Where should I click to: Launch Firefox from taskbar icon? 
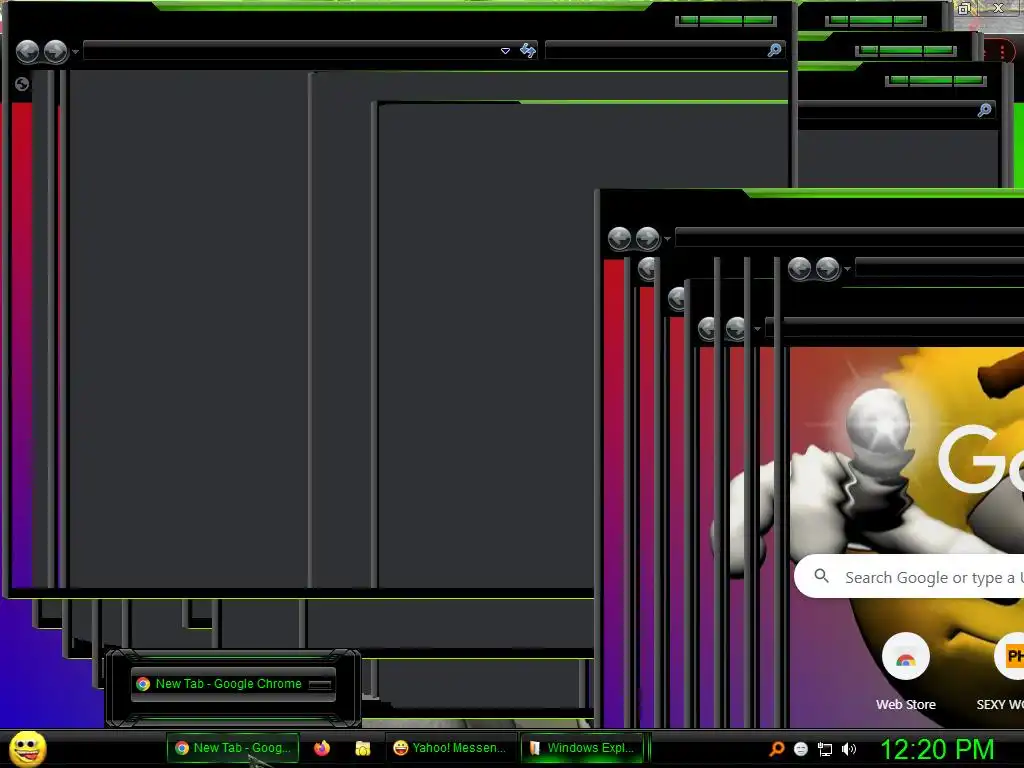322,748
